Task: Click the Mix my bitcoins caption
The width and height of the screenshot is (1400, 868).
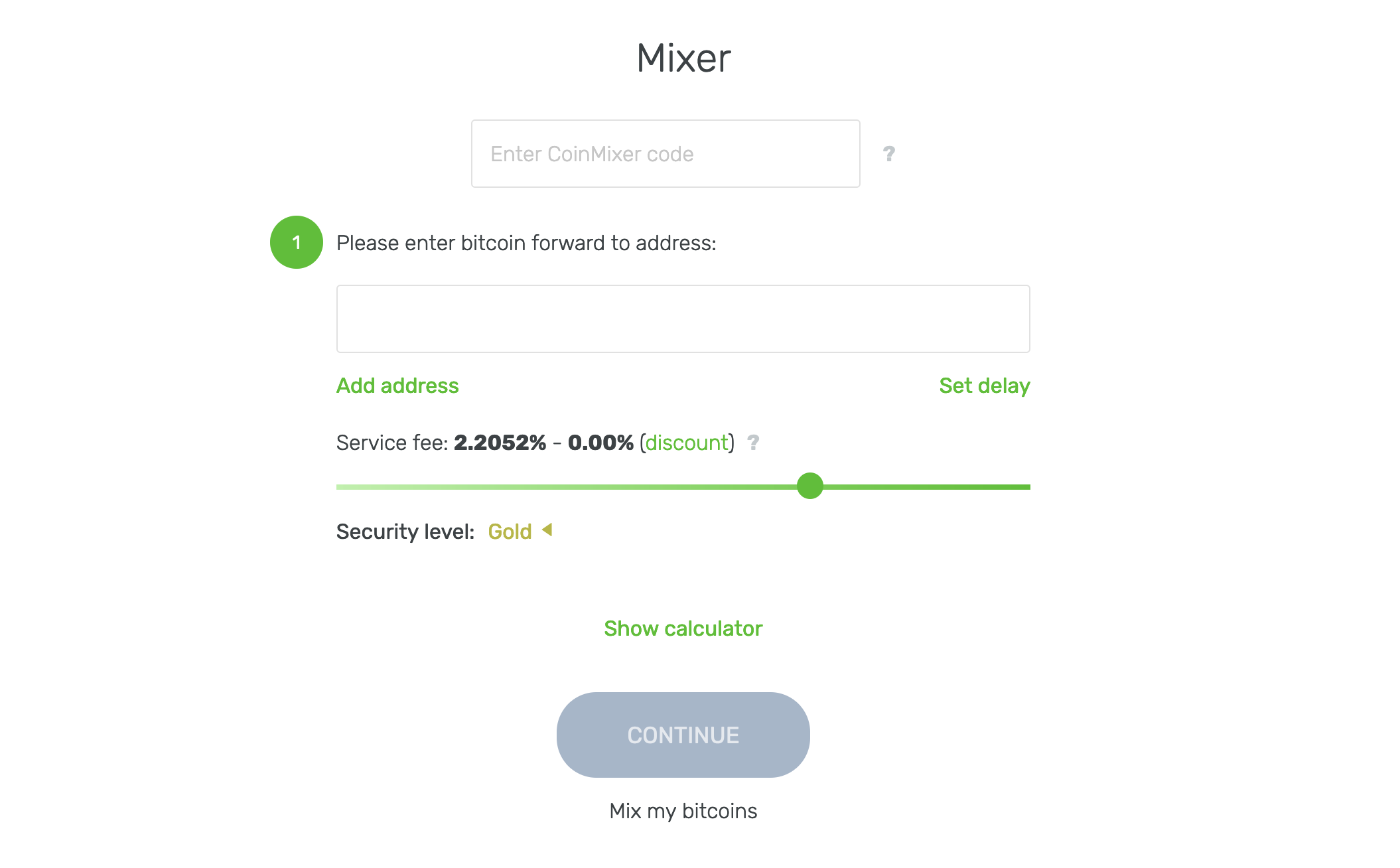Action: coord(683,811)
